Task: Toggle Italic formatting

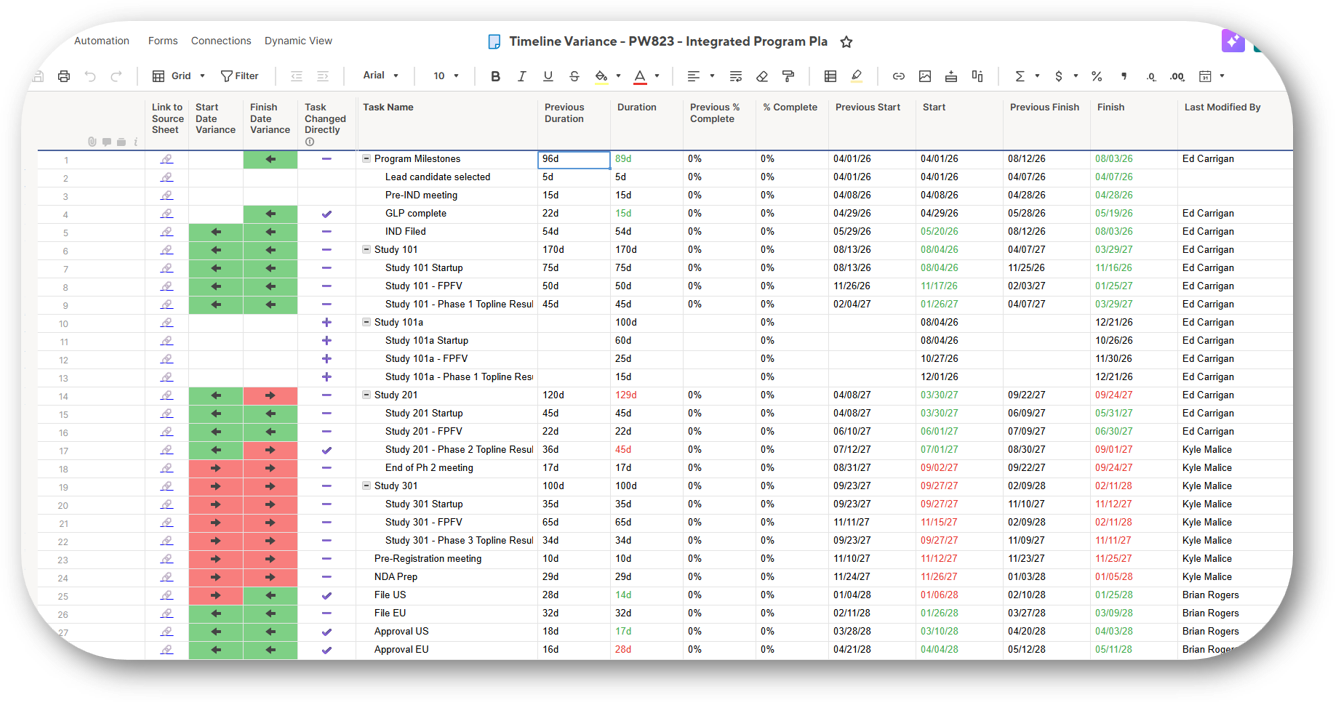Action: pyautogui.click(x=521, y=76)
